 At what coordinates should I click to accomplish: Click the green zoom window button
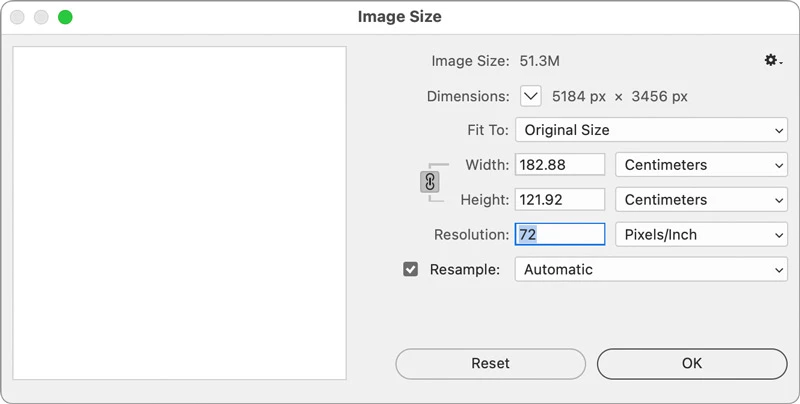click(65, 17)
